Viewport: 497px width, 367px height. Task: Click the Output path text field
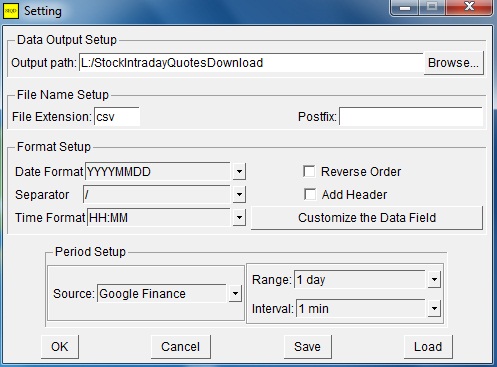click(251, 63)
